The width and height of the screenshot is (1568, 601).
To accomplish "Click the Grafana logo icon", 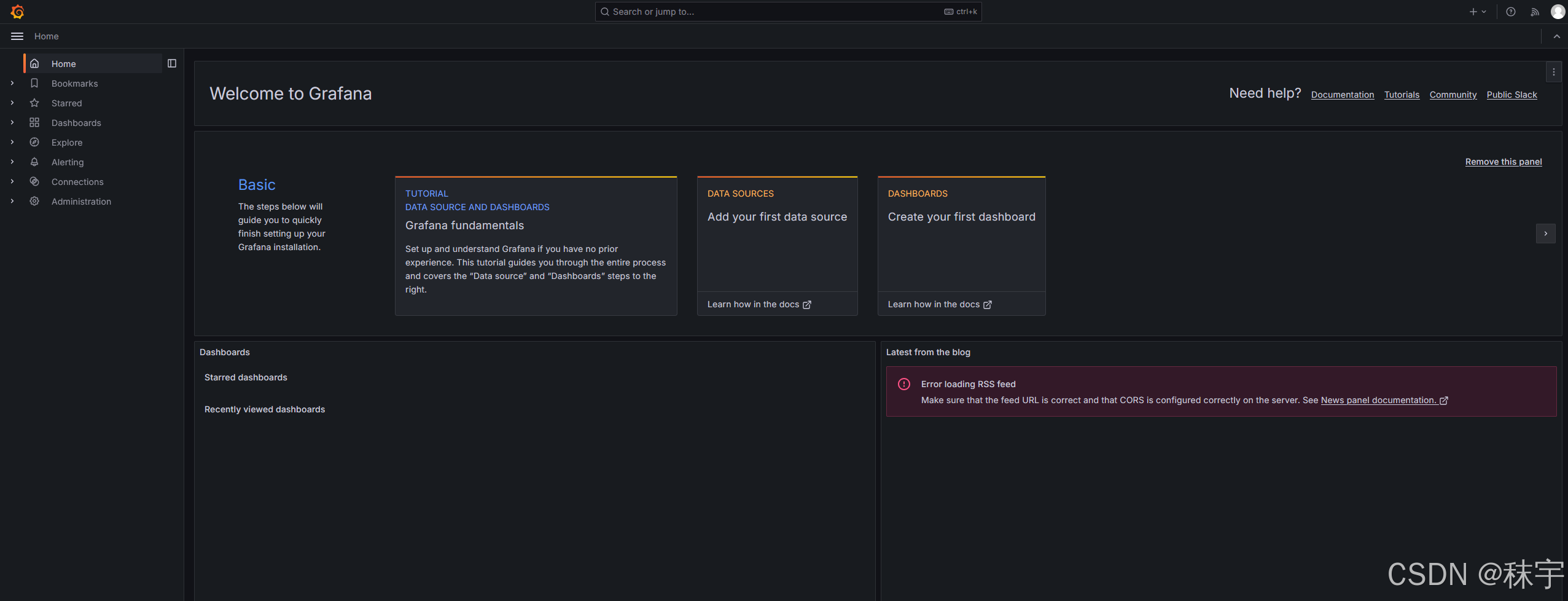I will point(17,12).
